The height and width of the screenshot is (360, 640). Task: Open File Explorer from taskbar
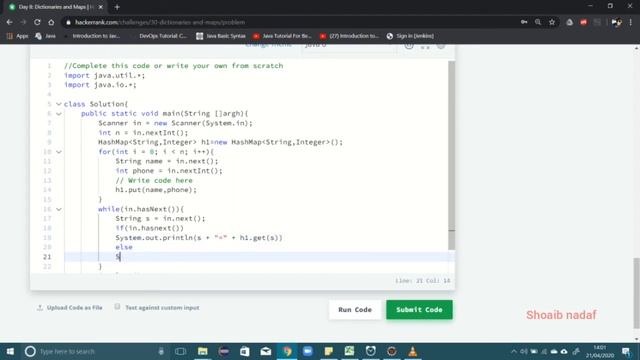click(x=203, y=351)
